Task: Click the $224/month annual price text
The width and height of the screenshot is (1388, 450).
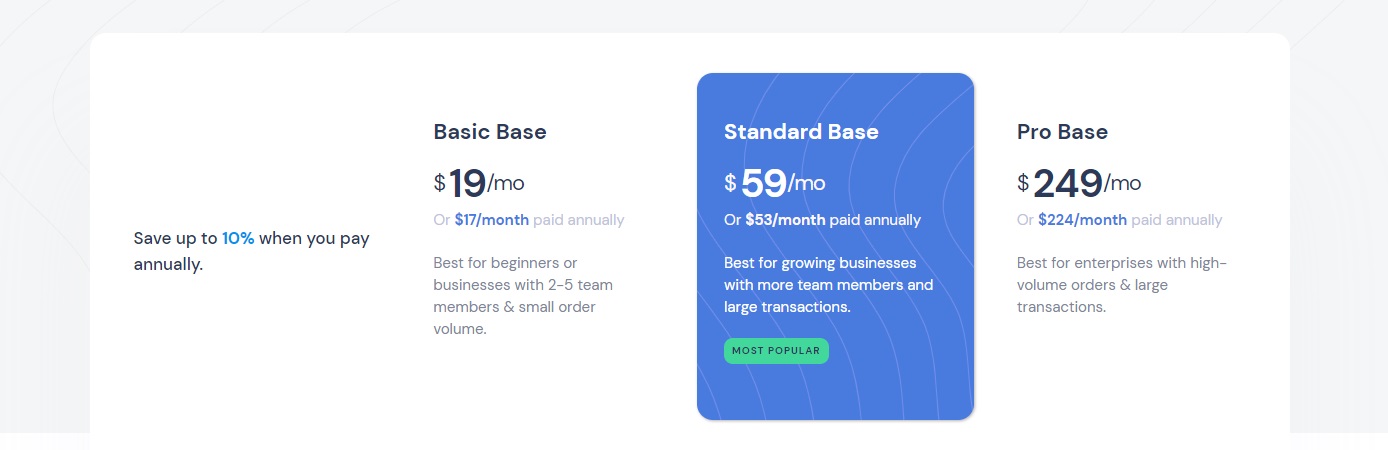Action: 1082,220
